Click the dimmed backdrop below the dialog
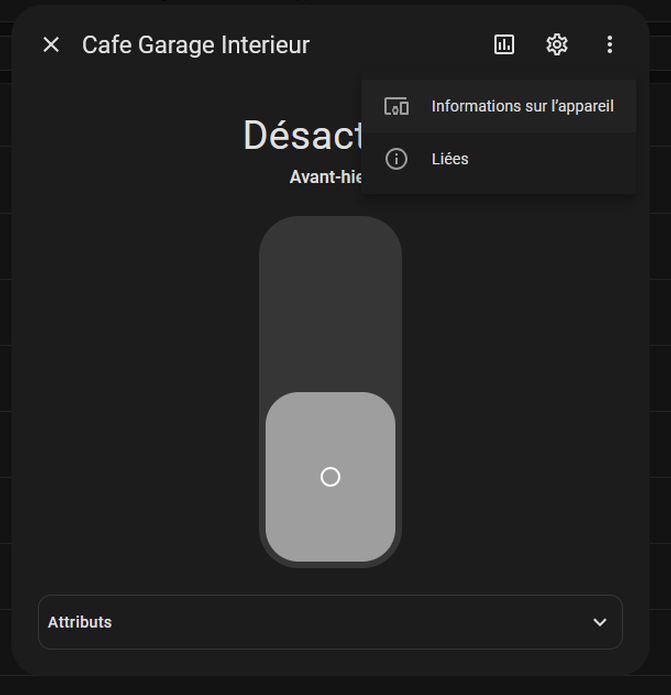 point(336,686)
